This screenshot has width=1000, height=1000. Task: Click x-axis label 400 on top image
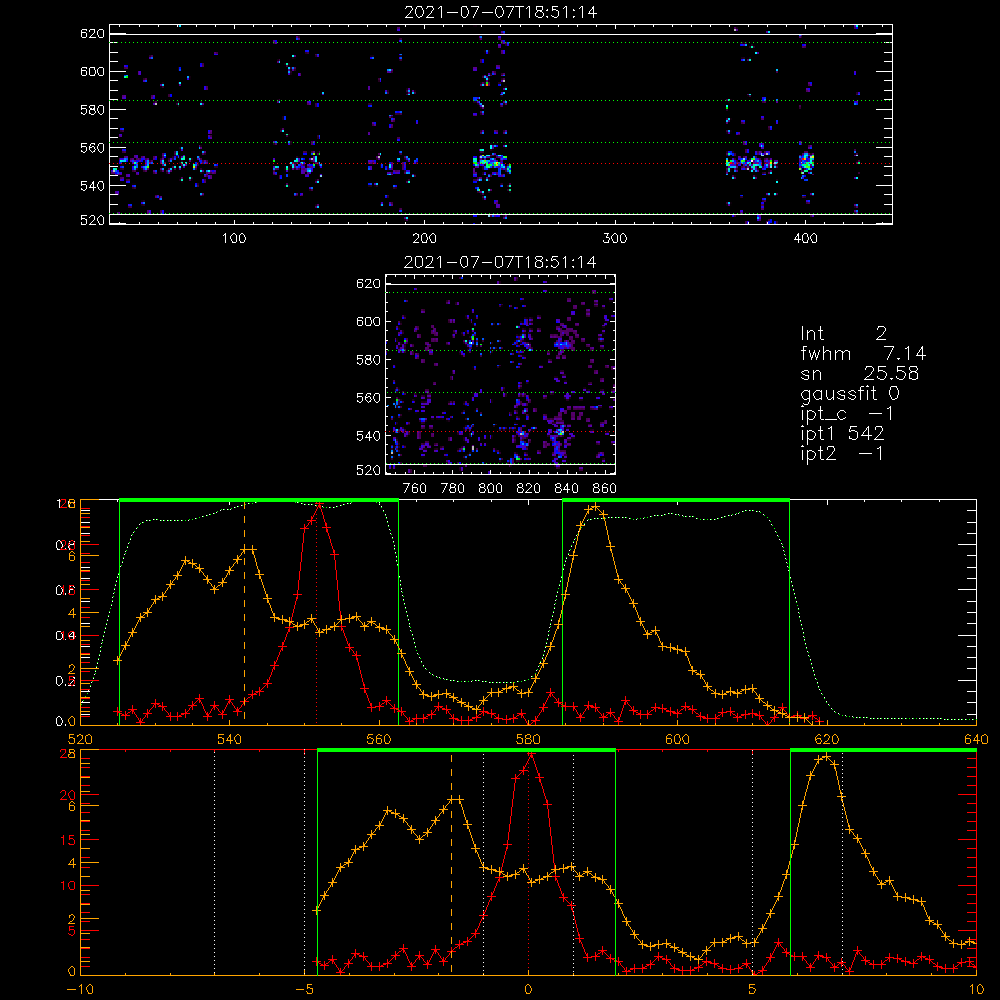tap(805, 239)
